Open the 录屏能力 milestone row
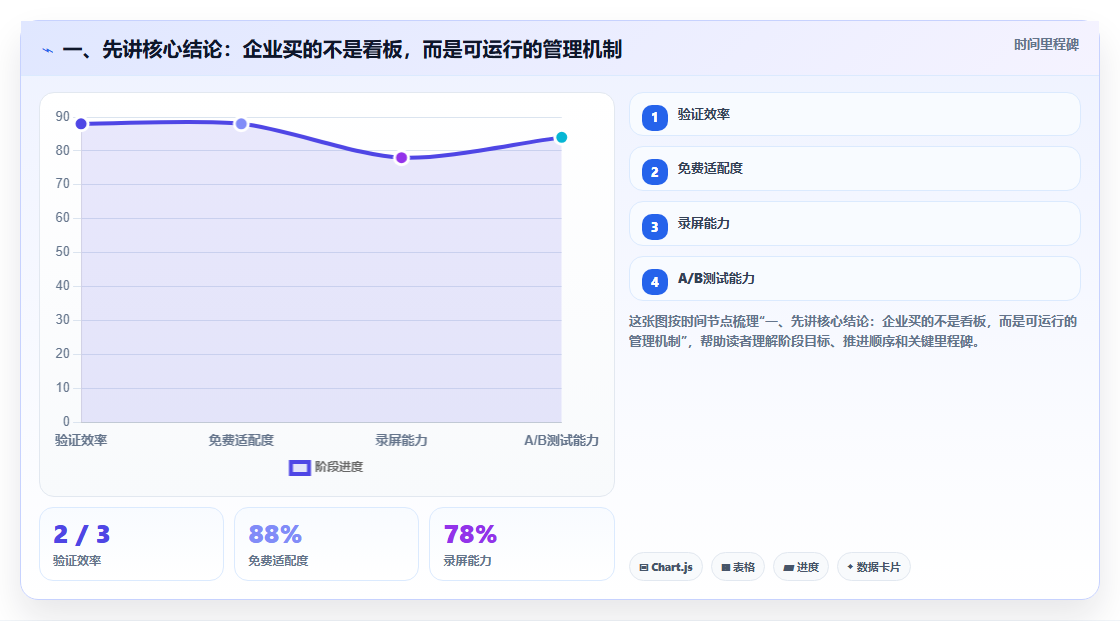This screenshot has width=1120, height=621. pyautogui.click(x=854, y=224)
